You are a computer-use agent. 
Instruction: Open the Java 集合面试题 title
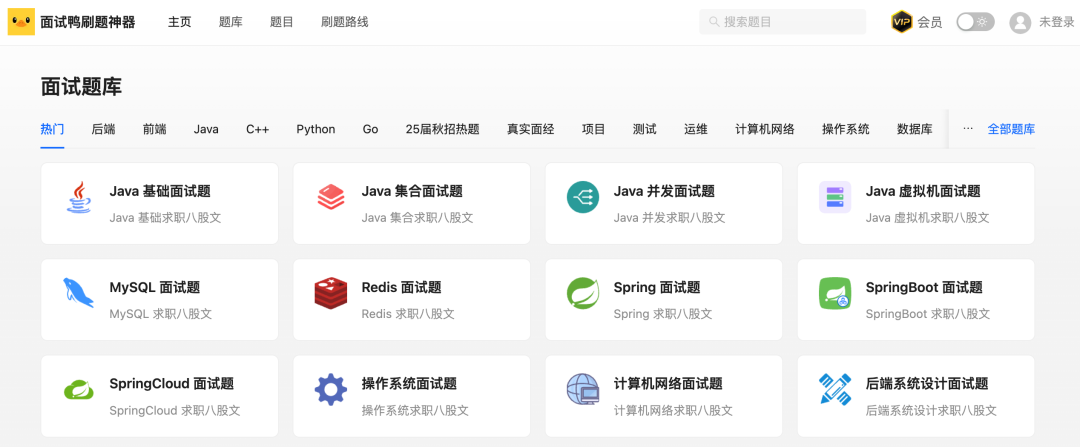pos(412,191)
